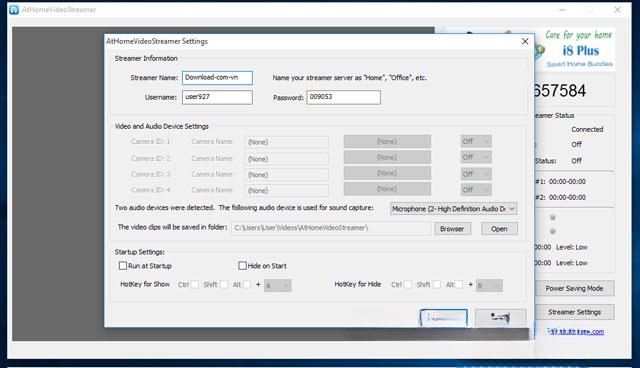
Task: Expand the Off dropdown for Camera ID 2
Action: pos(476,157)
